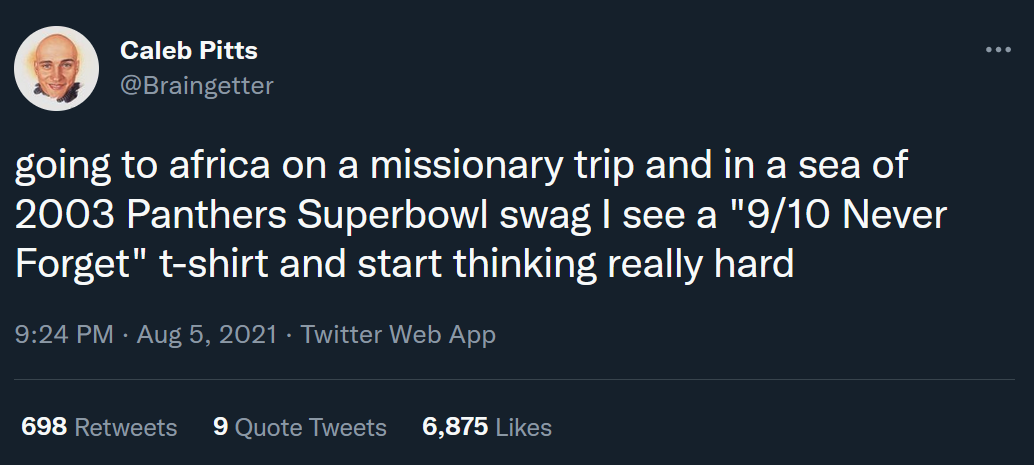Click the "Likes" label text
The width and height of the screenshot is (1034, 465).
coord(524,428)
